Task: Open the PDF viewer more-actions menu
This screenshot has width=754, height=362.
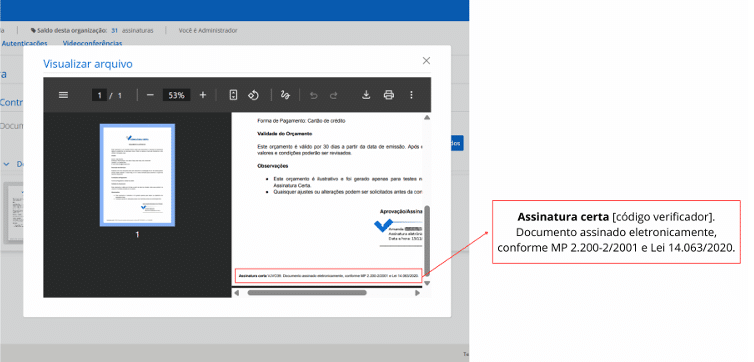Action: click(411, 95)
